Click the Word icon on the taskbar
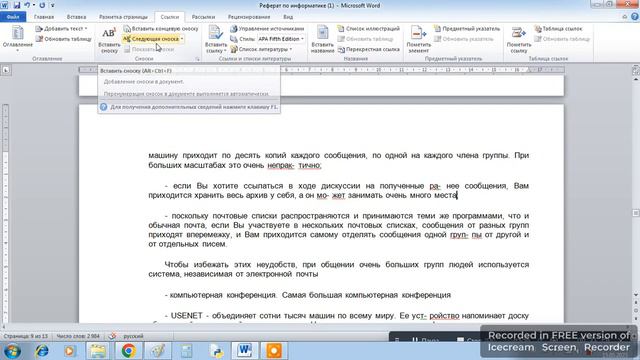This screenshot has width=640, height=360. [245, 351]
